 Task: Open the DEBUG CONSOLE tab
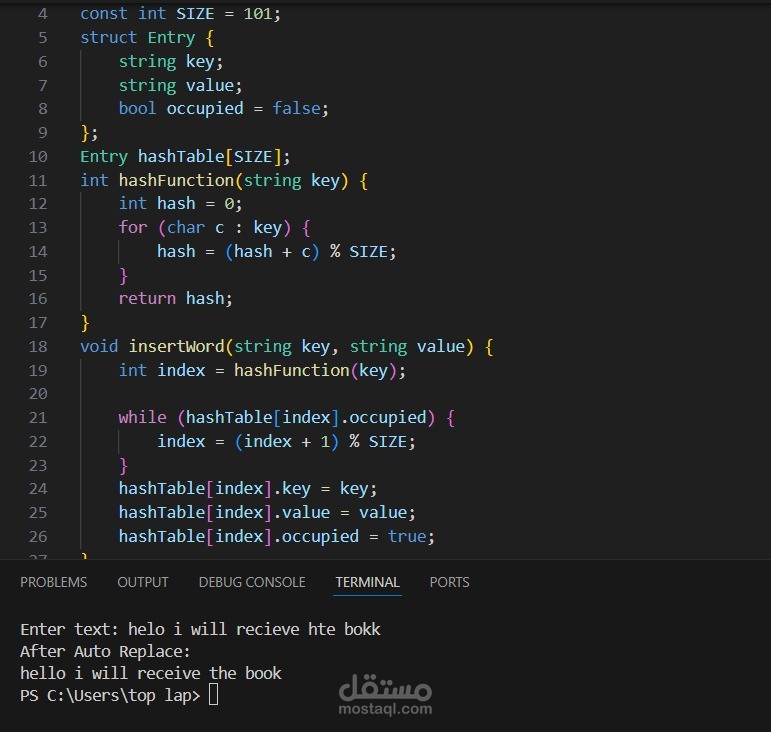252,582
